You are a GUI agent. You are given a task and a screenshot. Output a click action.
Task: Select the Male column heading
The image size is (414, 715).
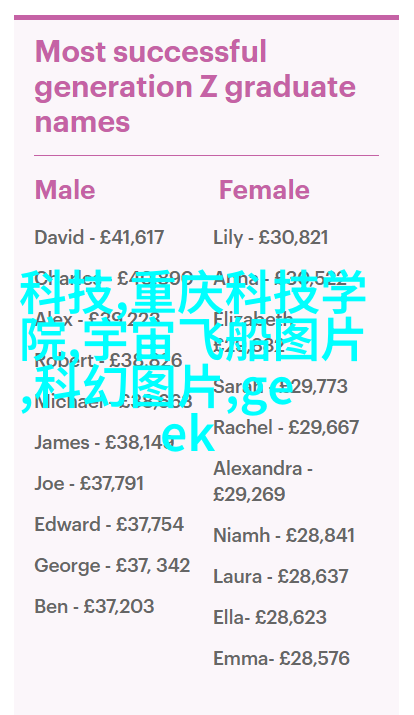click(65, 190)
